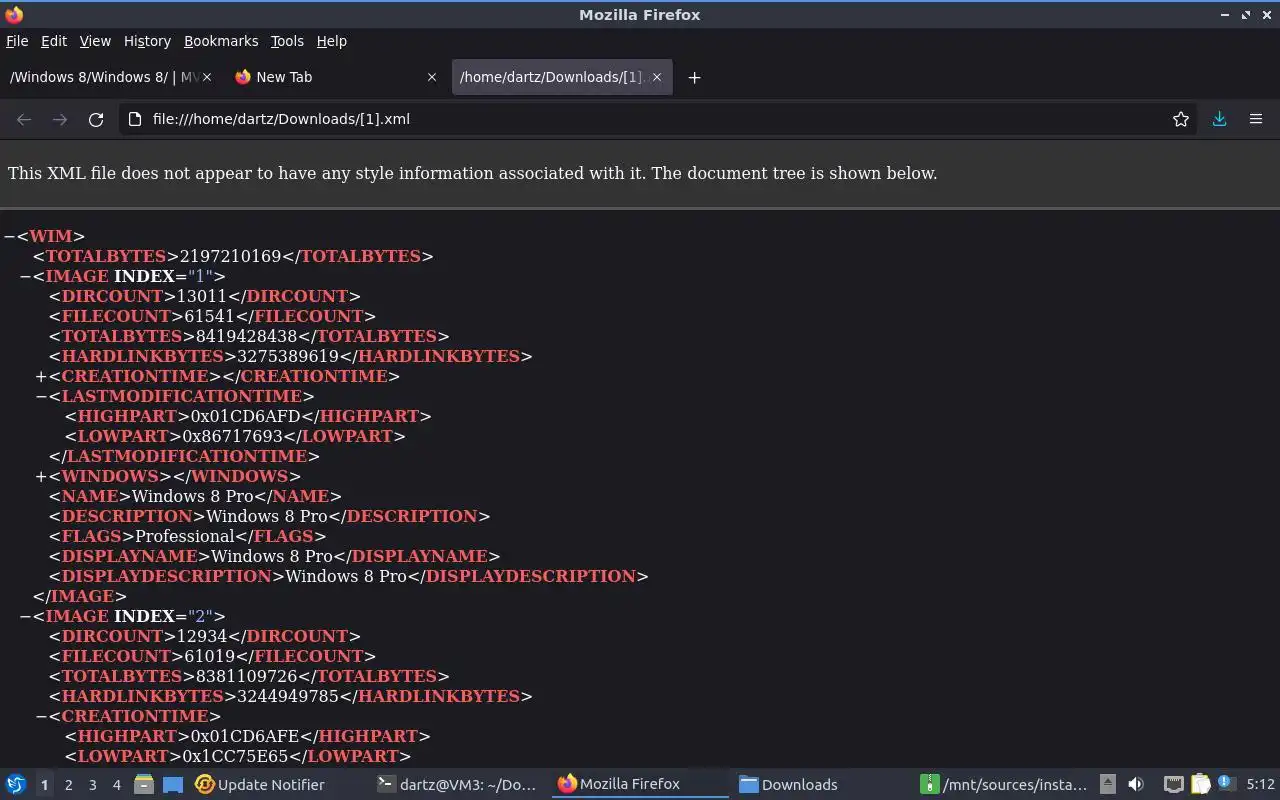Click FILECOUNT value 61541
Screen dimensions: 1280x800
(210, 316)
